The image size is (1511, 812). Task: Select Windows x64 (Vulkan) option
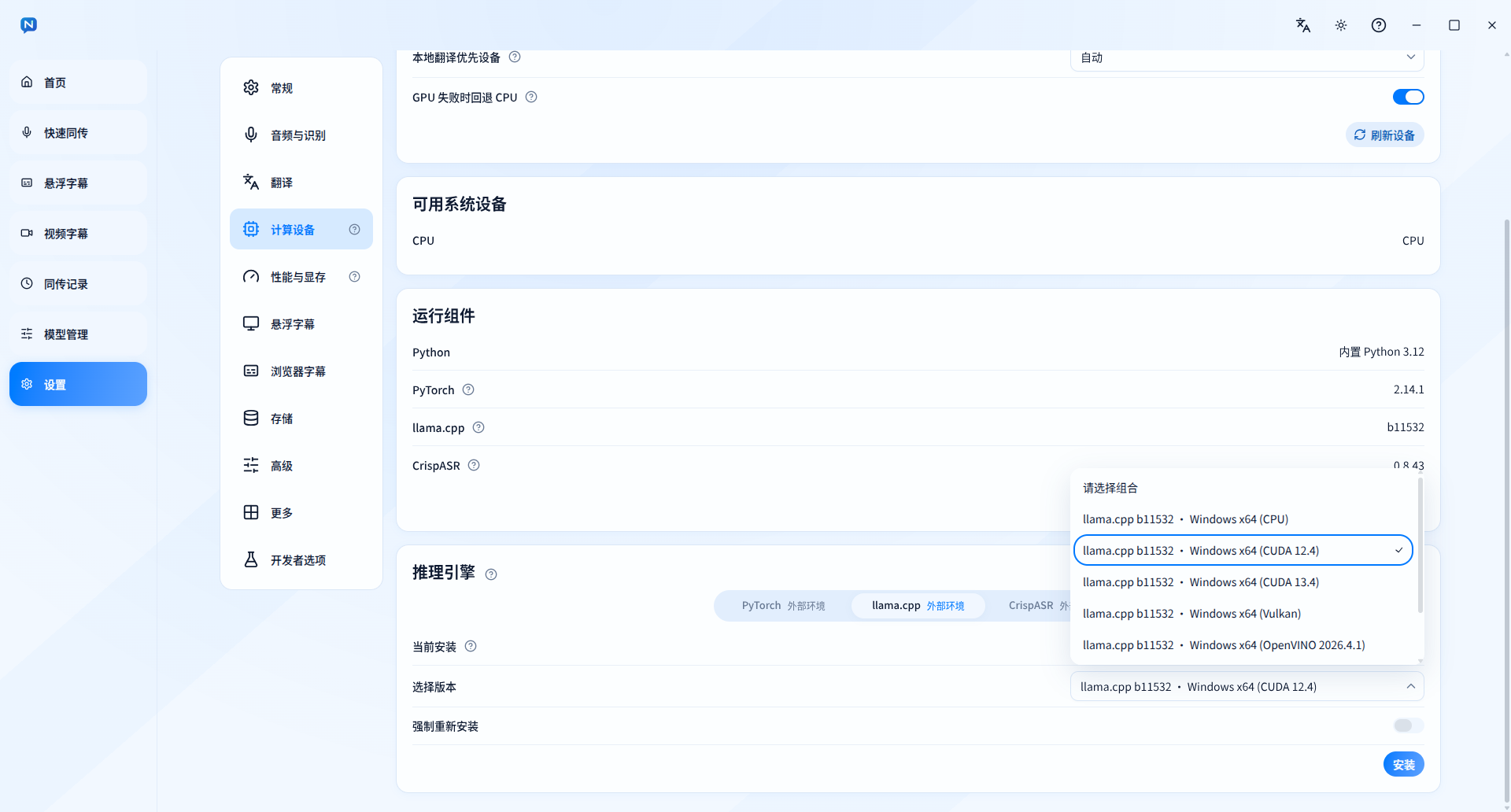[x=1243, y=614]
